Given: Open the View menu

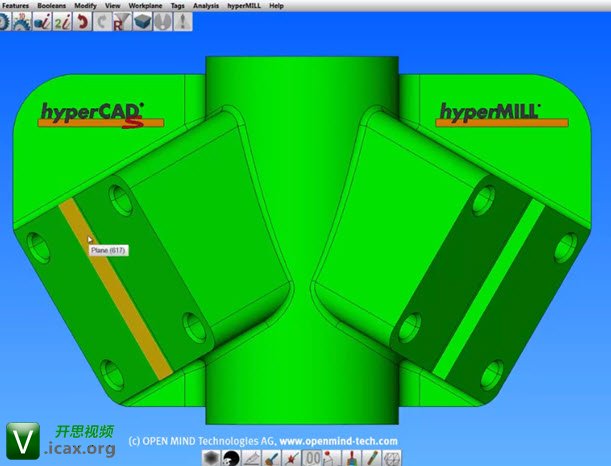Looking at the screenshot, I should click(113, 6).
